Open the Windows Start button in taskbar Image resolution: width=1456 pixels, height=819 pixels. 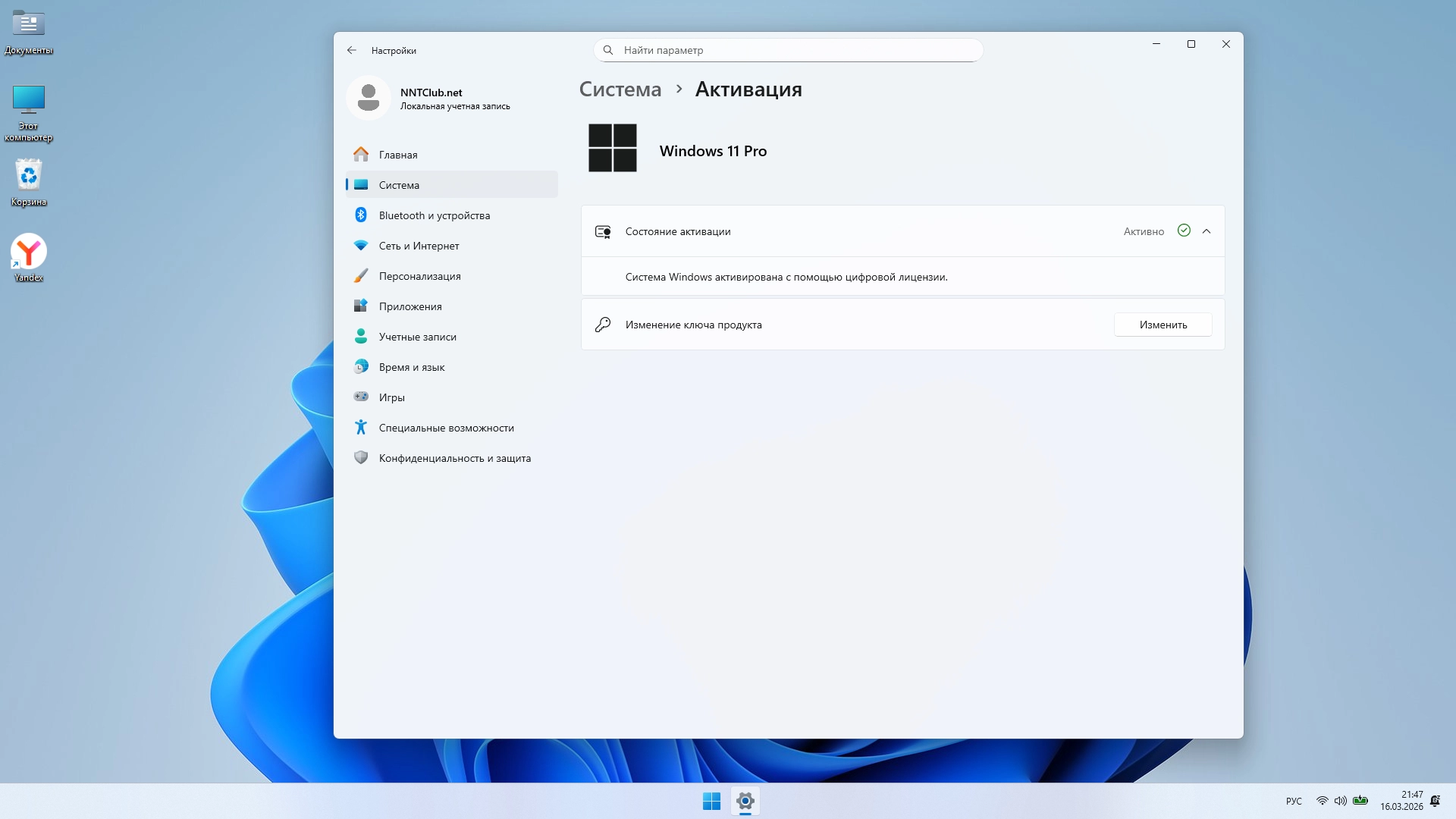[711, 801]
